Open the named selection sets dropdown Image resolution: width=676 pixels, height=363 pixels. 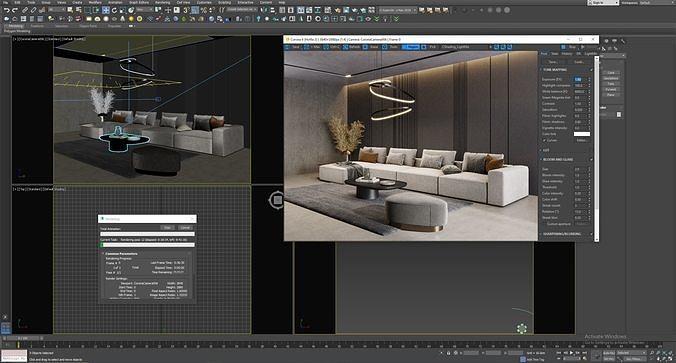(242, 9)
